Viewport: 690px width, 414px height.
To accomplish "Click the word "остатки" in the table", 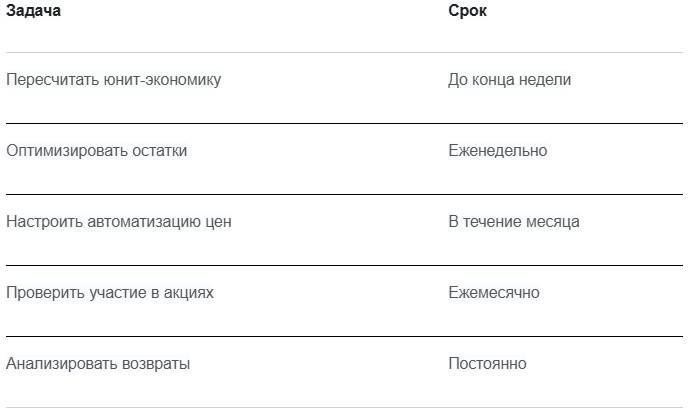I will click(160, 151).
